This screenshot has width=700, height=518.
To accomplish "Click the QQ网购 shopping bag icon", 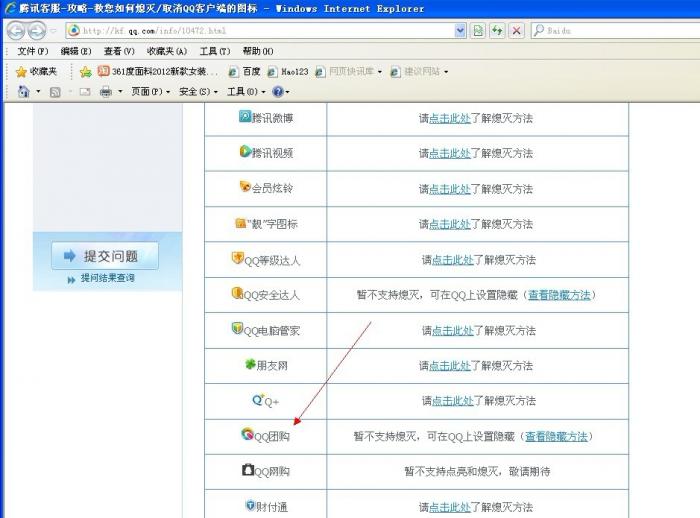I will 248,469.
